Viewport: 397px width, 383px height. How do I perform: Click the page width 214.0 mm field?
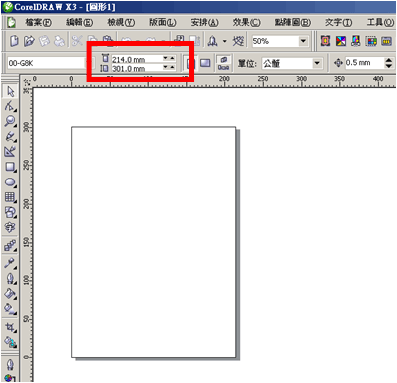(137, 59)
